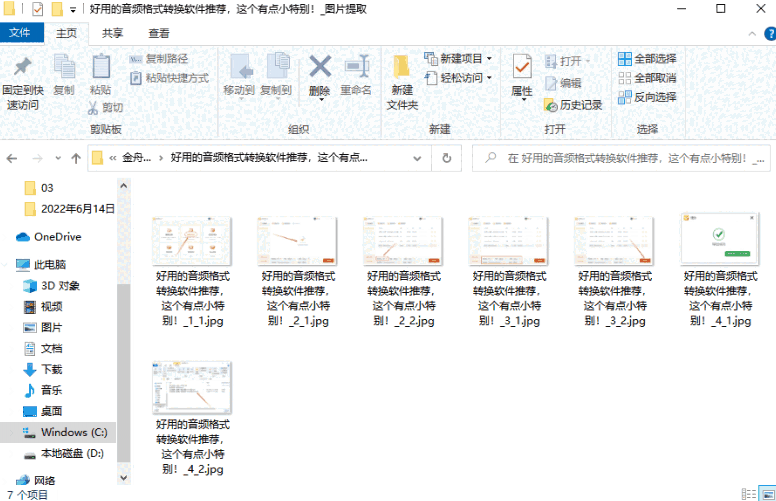Select the _4_1.jpg thumbnail
776x501 pixels.
point(720,239)
